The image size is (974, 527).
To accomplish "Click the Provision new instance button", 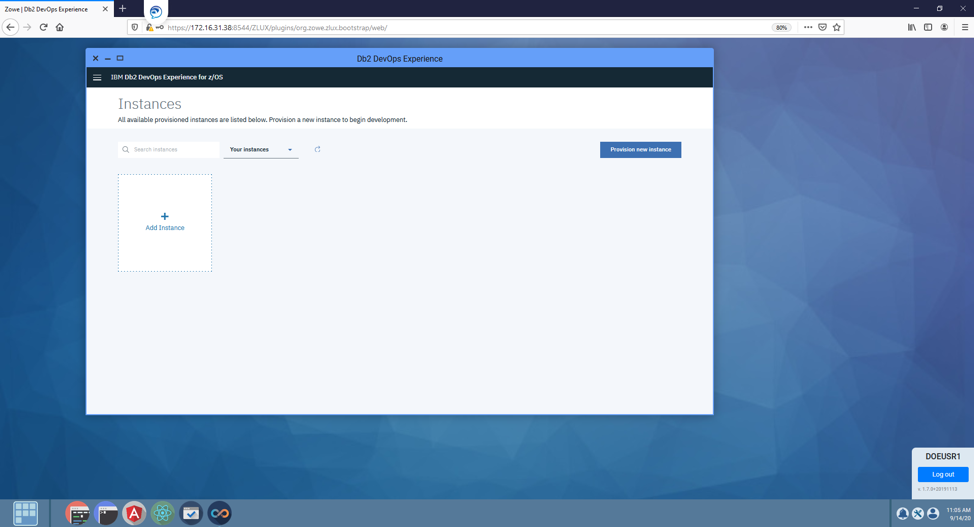I will tap(640, 150).
